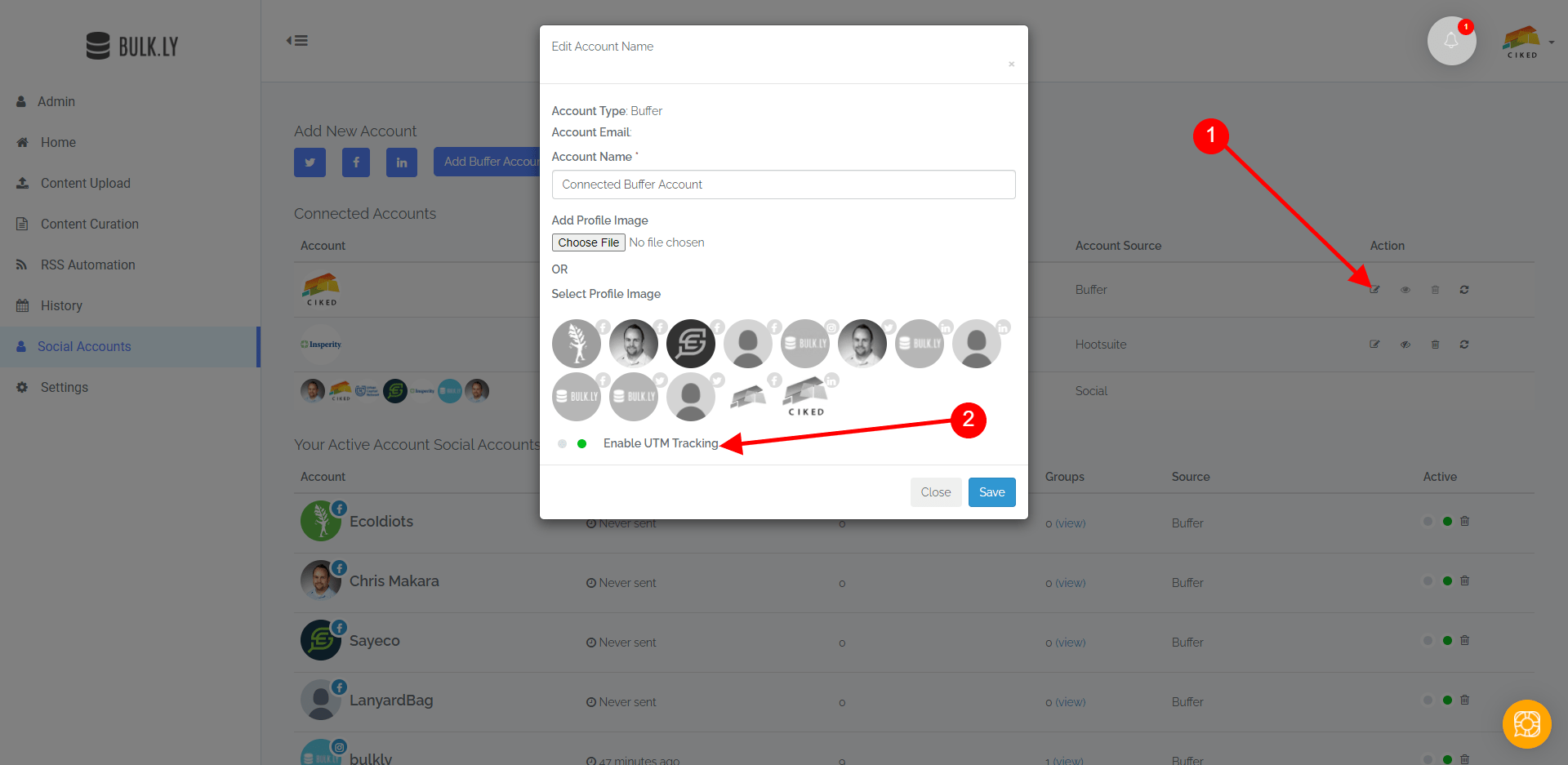View groups for EcoIdiots
The width and height of the screenshot is (1568, 765).
[1070, 523]
